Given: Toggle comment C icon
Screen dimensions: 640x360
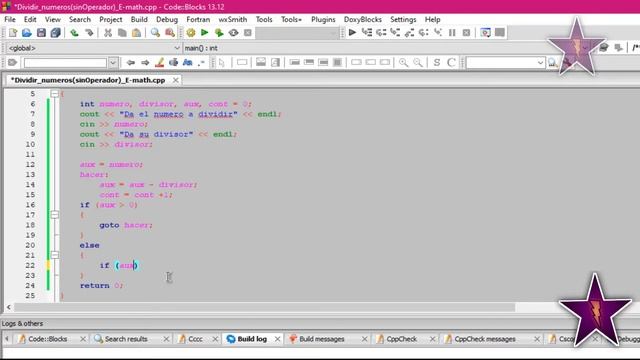Looking at the screenshot, I should click(x=451, y=62).
